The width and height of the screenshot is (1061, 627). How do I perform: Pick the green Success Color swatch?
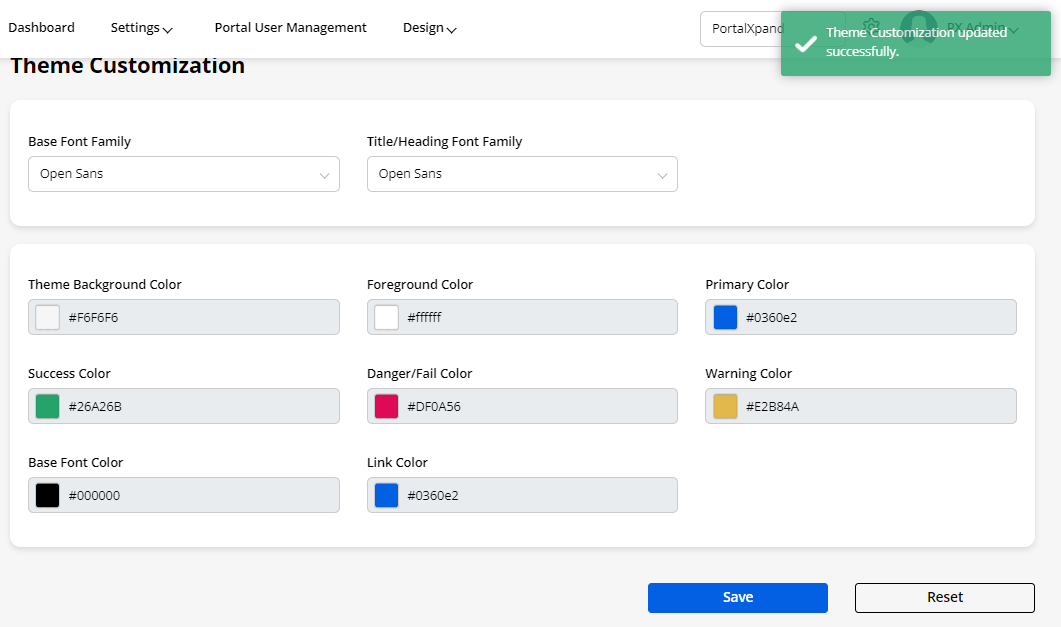coord(48,406)
